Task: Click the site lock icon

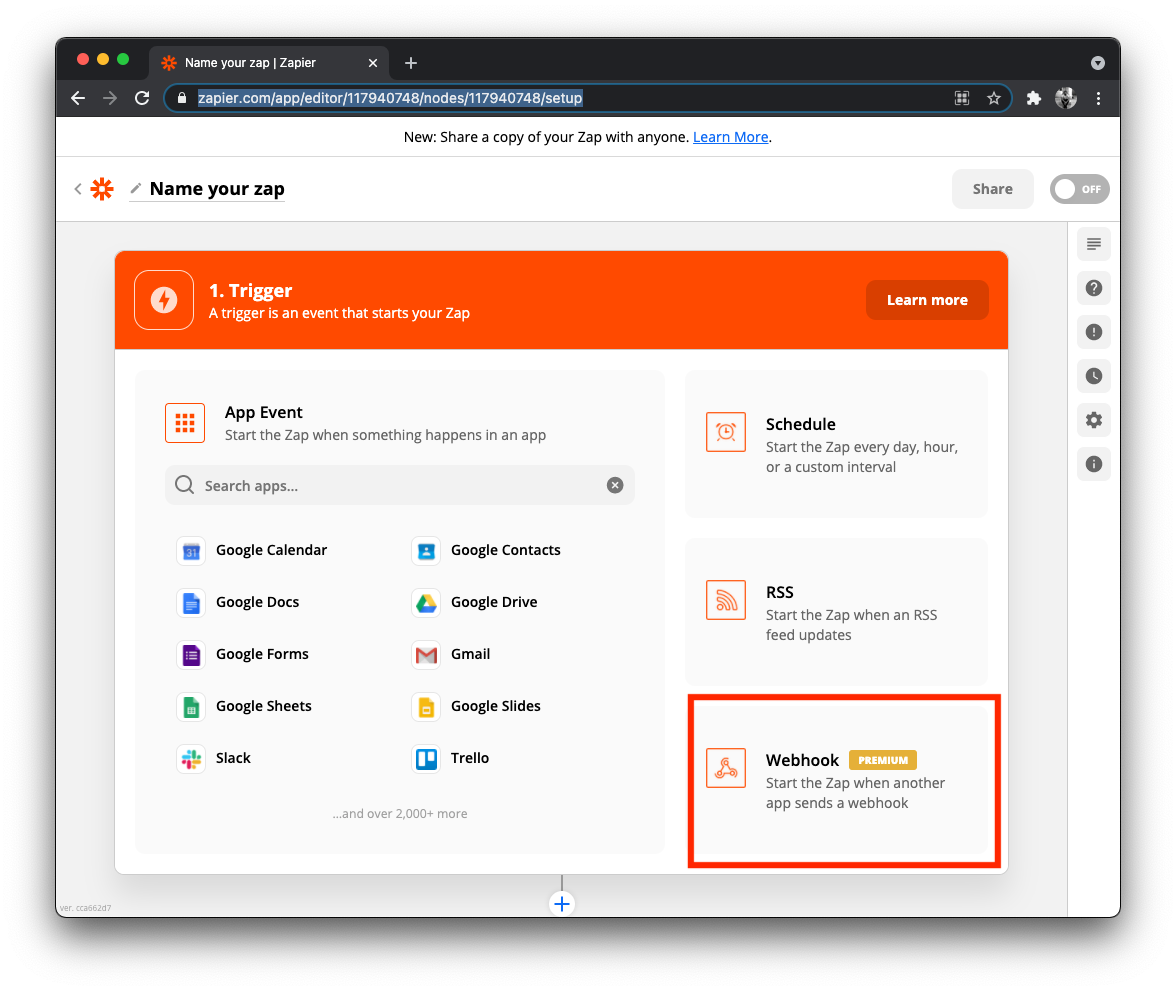Action: (x=182, y=98)
